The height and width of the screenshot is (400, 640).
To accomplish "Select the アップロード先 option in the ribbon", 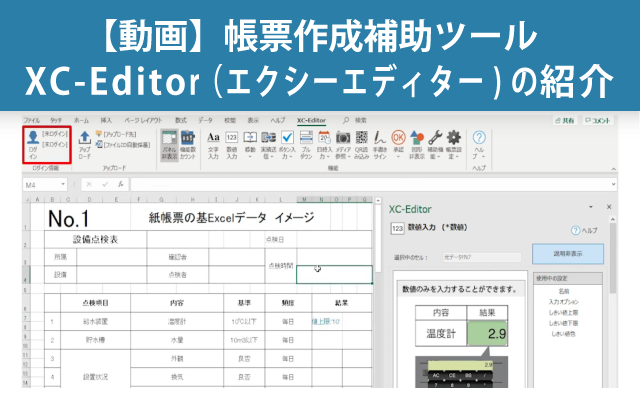I will (x=116, y=134).
